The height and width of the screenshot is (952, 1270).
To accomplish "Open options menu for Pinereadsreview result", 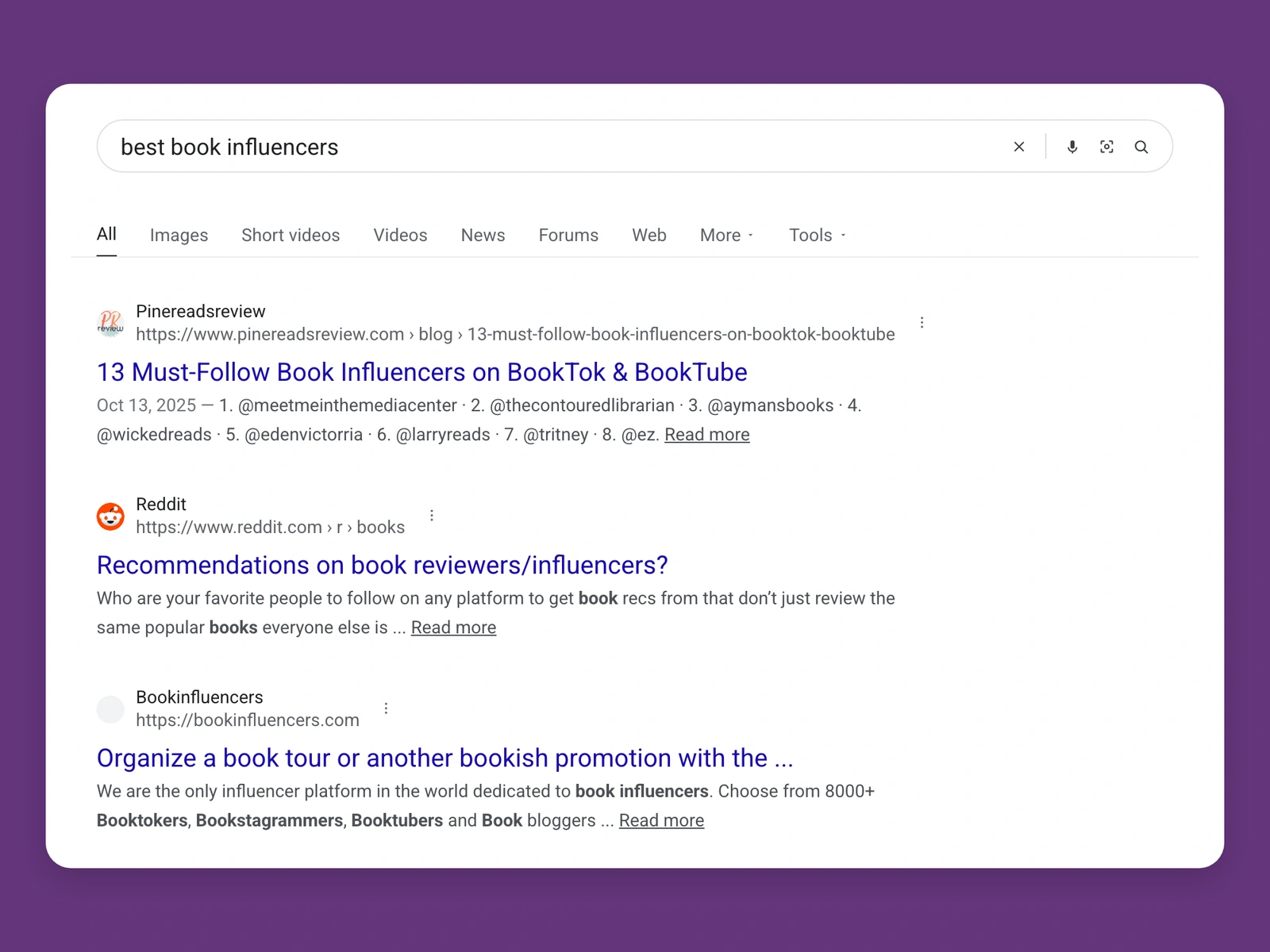I will click(x=922, y=322).
